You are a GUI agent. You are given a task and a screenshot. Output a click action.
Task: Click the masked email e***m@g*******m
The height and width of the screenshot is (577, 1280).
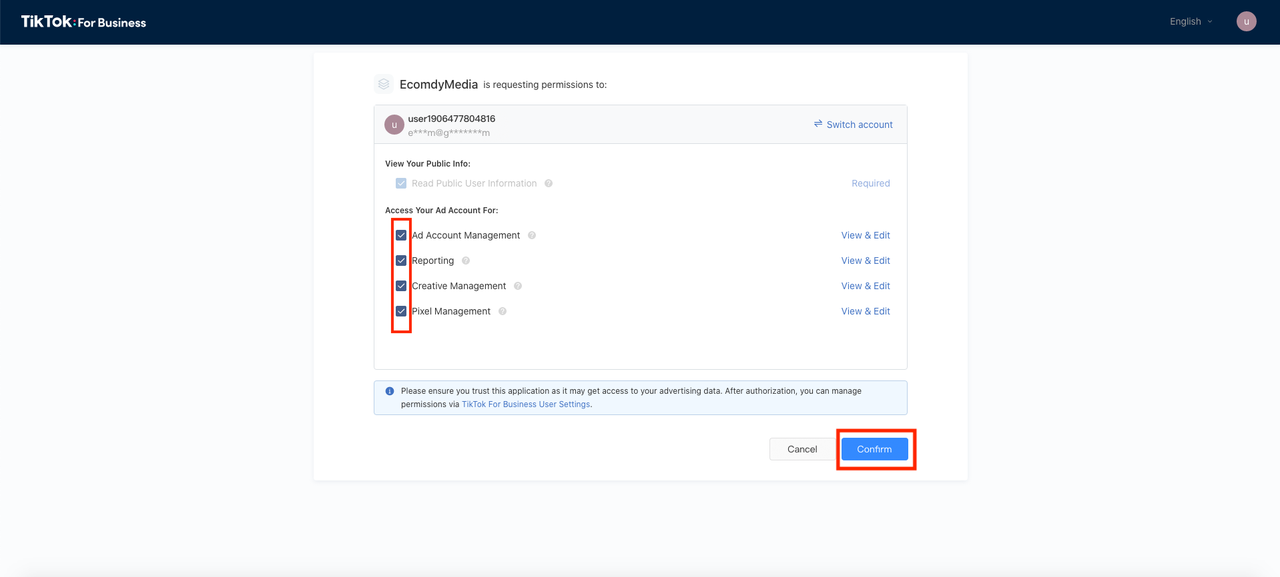point(449,132)
